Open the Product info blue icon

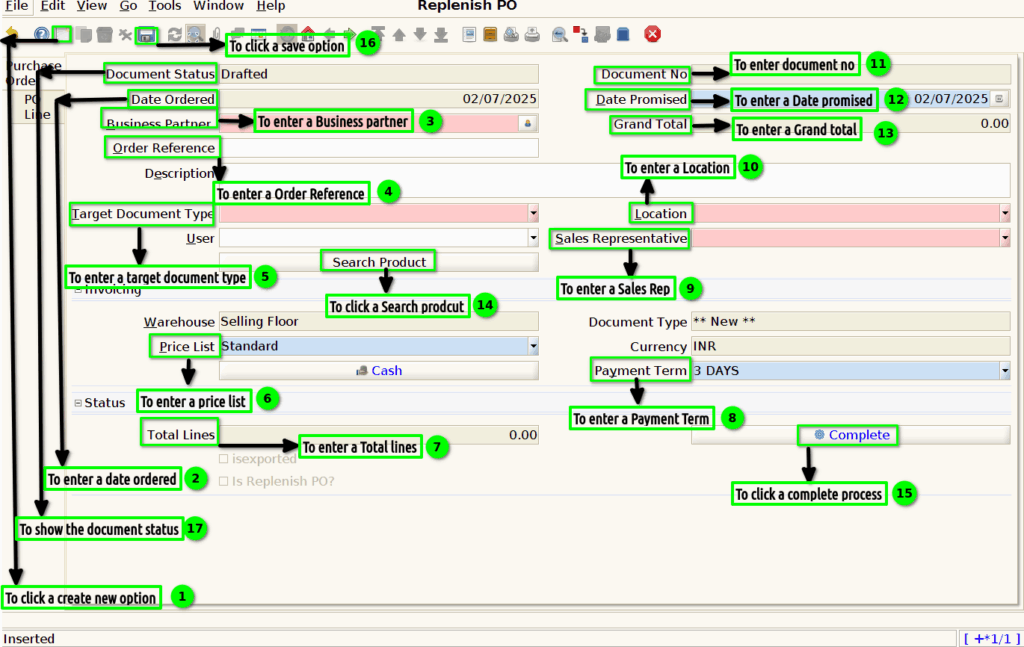click(623, 34)
